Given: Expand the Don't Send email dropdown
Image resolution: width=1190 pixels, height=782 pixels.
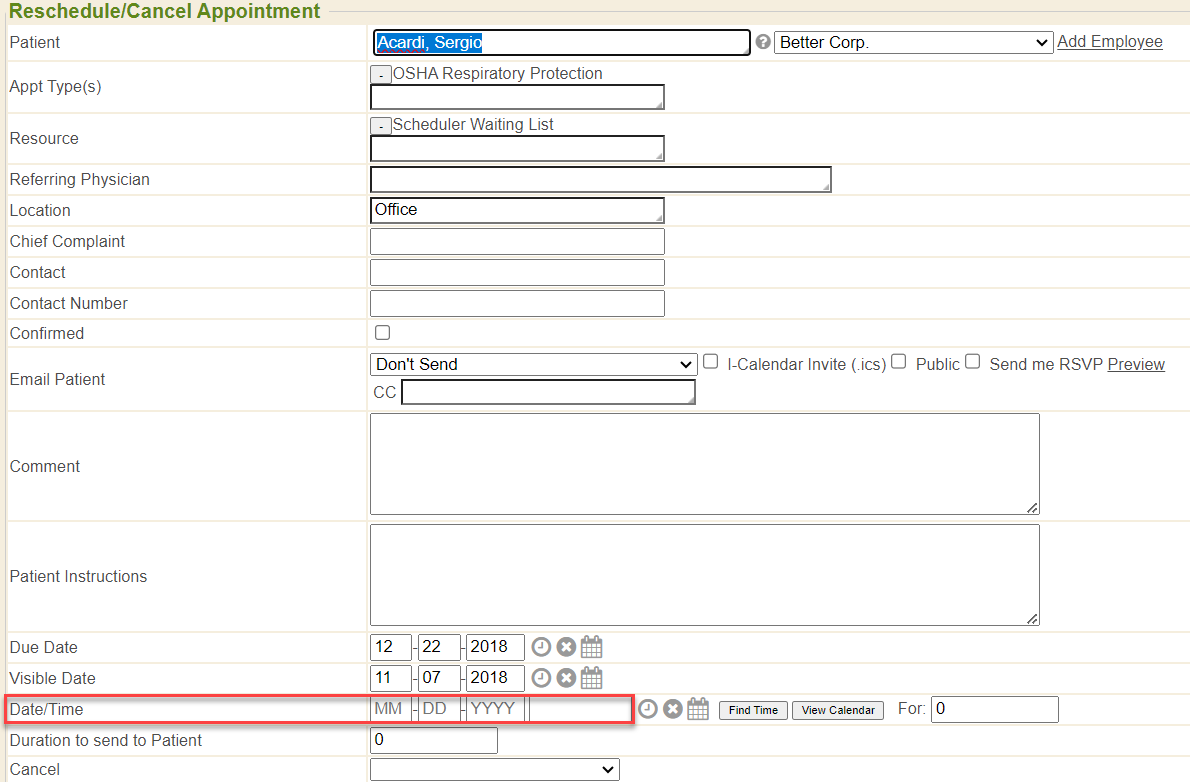Looking at the screenshot, I should click(x=533, y=364).
